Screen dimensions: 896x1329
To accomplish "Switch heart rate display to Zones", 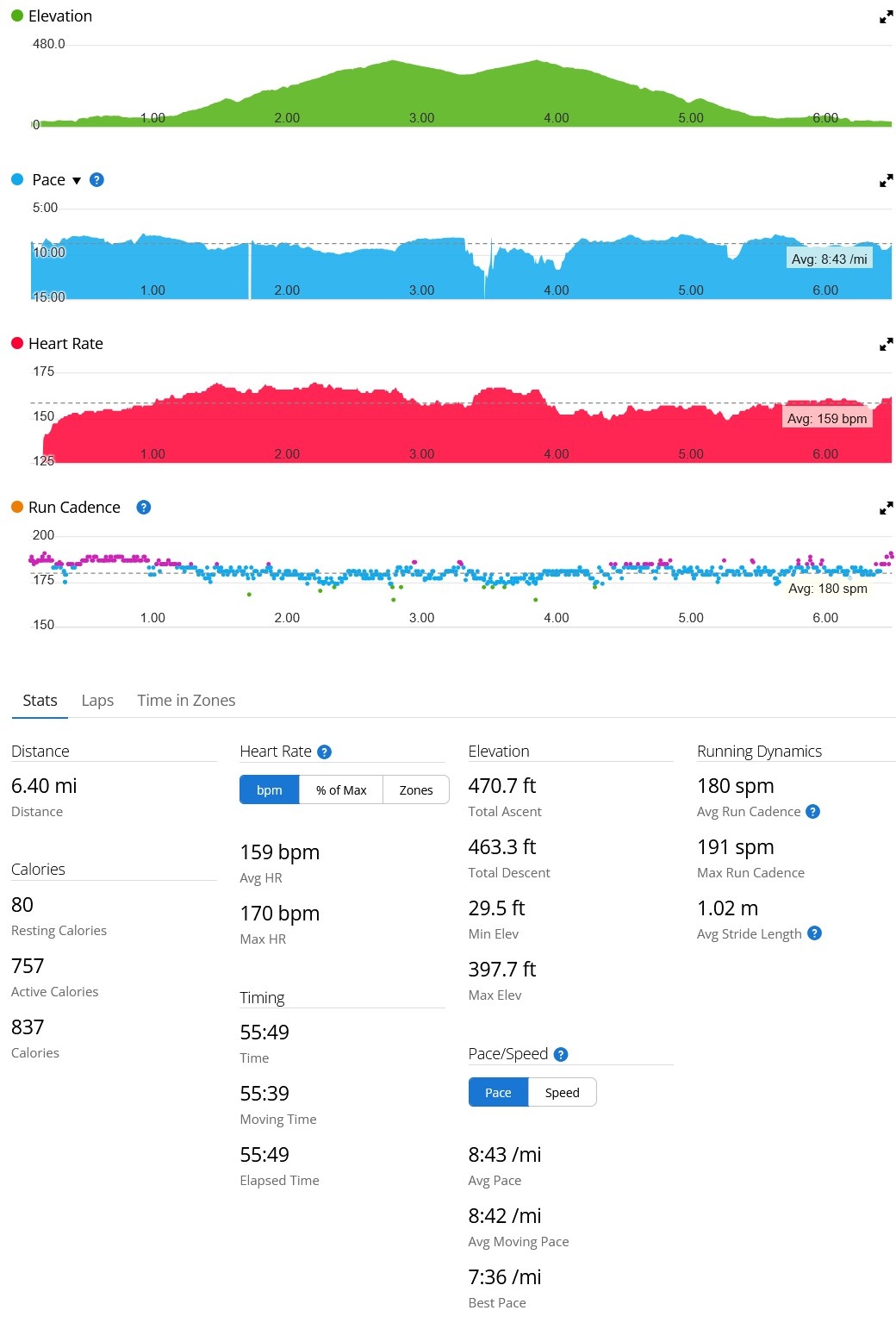I will (416, 789).
